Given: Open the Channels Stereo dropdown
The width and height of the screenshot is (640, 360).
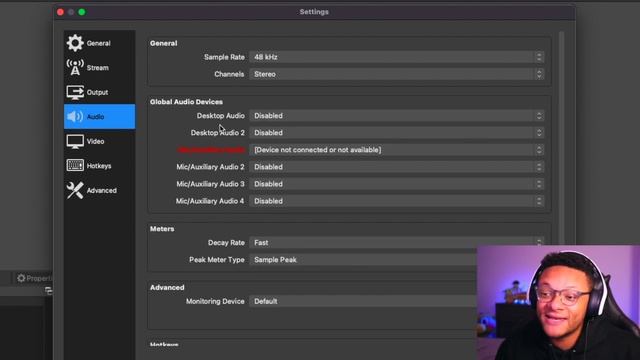Looking at the screenshot, I should [x=396, y=74].
